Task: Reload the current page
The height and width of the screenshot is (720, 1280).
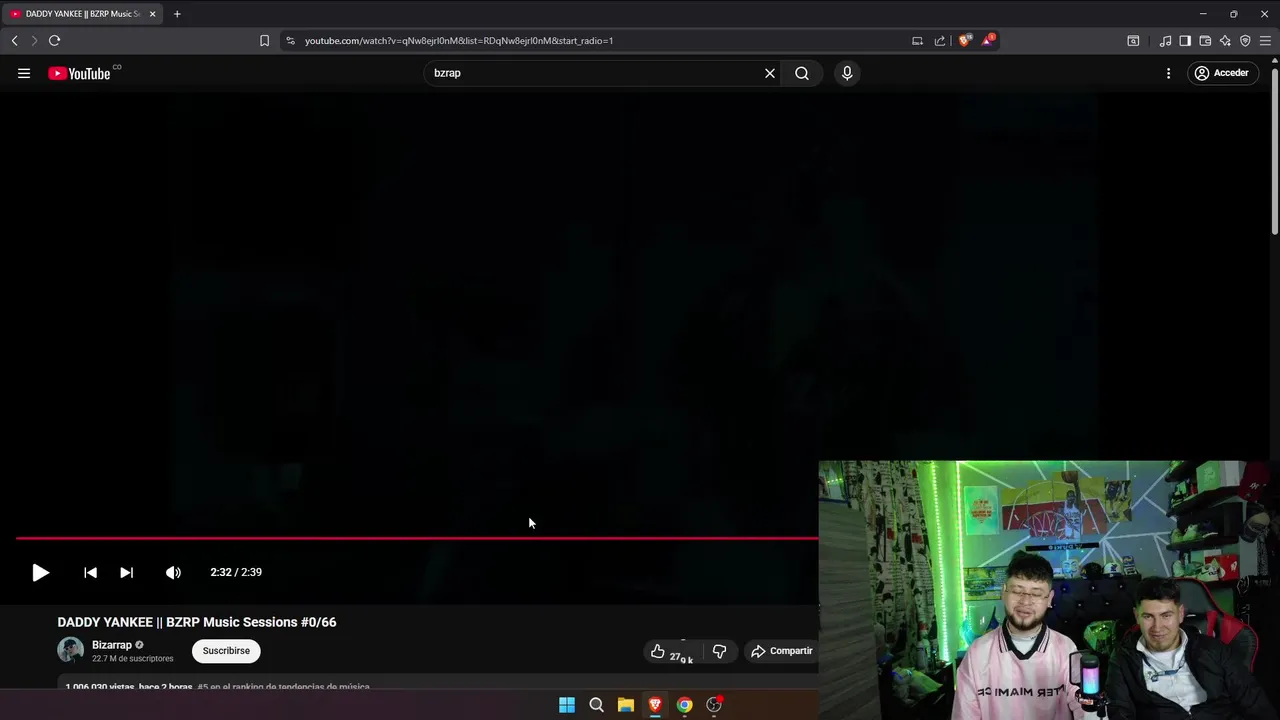Action: pos(54,40)
